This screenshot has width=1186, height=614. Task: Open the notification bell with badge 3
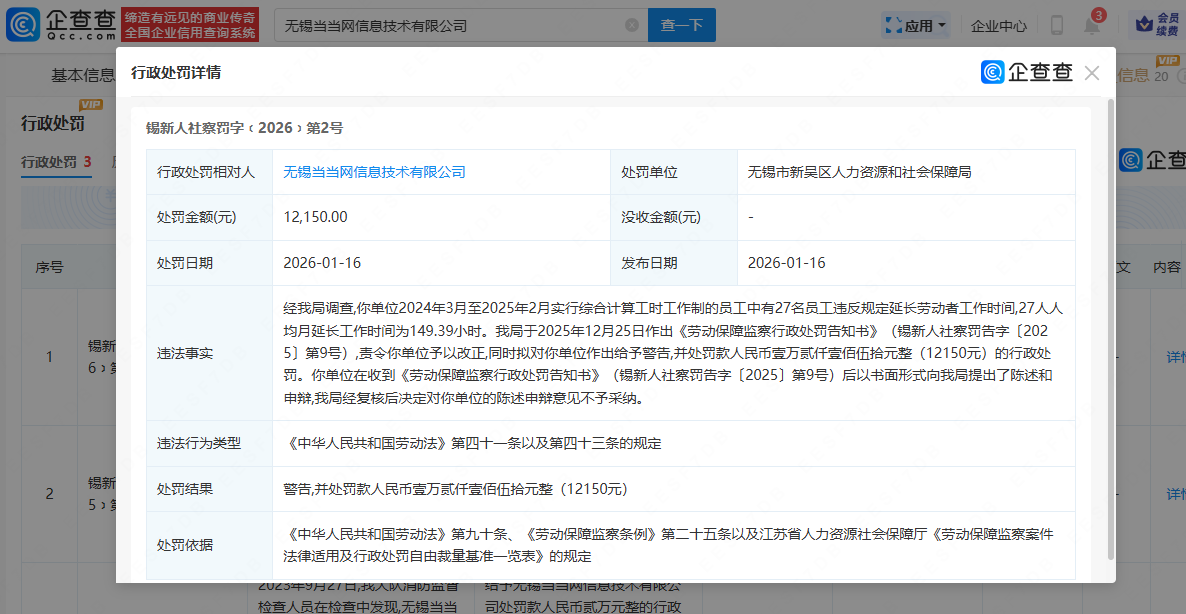coord(1091,26)
